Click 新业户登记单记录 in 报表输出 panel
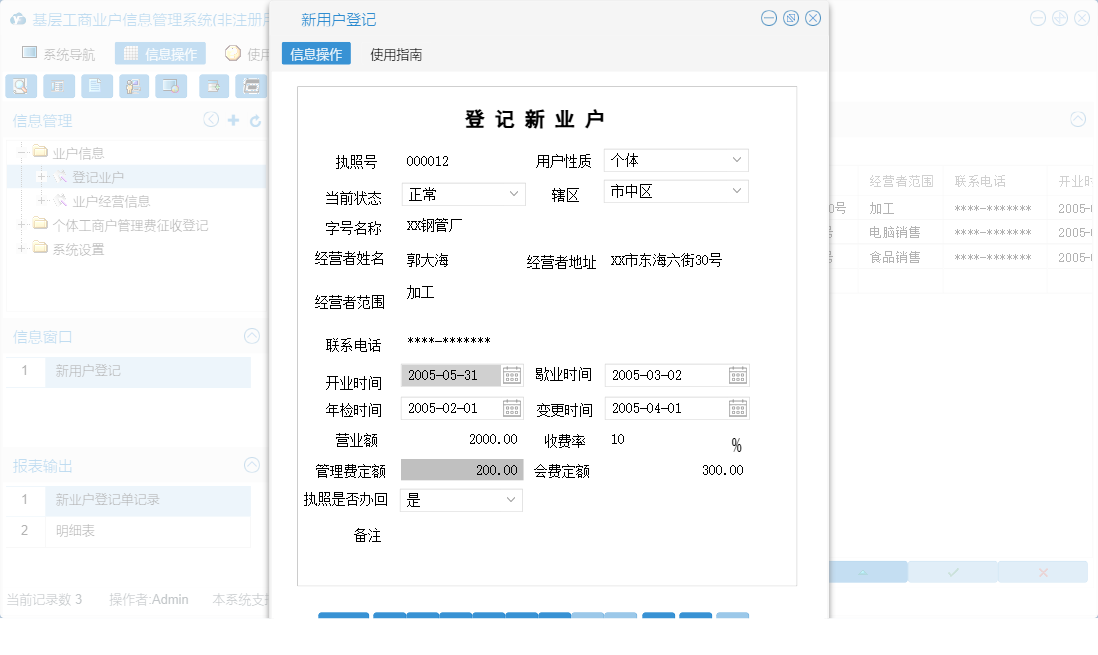This screenshot has height=655, width=1098. pos(108,498)
